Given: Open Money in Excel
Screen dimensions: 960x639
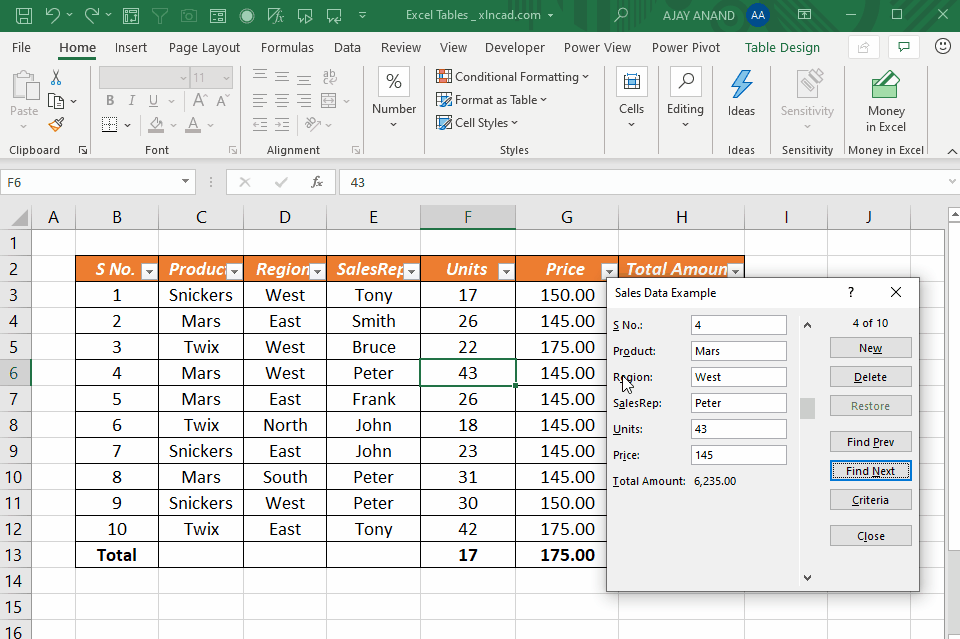Looking at the screenshot, I should pyautogui.click(x=885, y=101).
